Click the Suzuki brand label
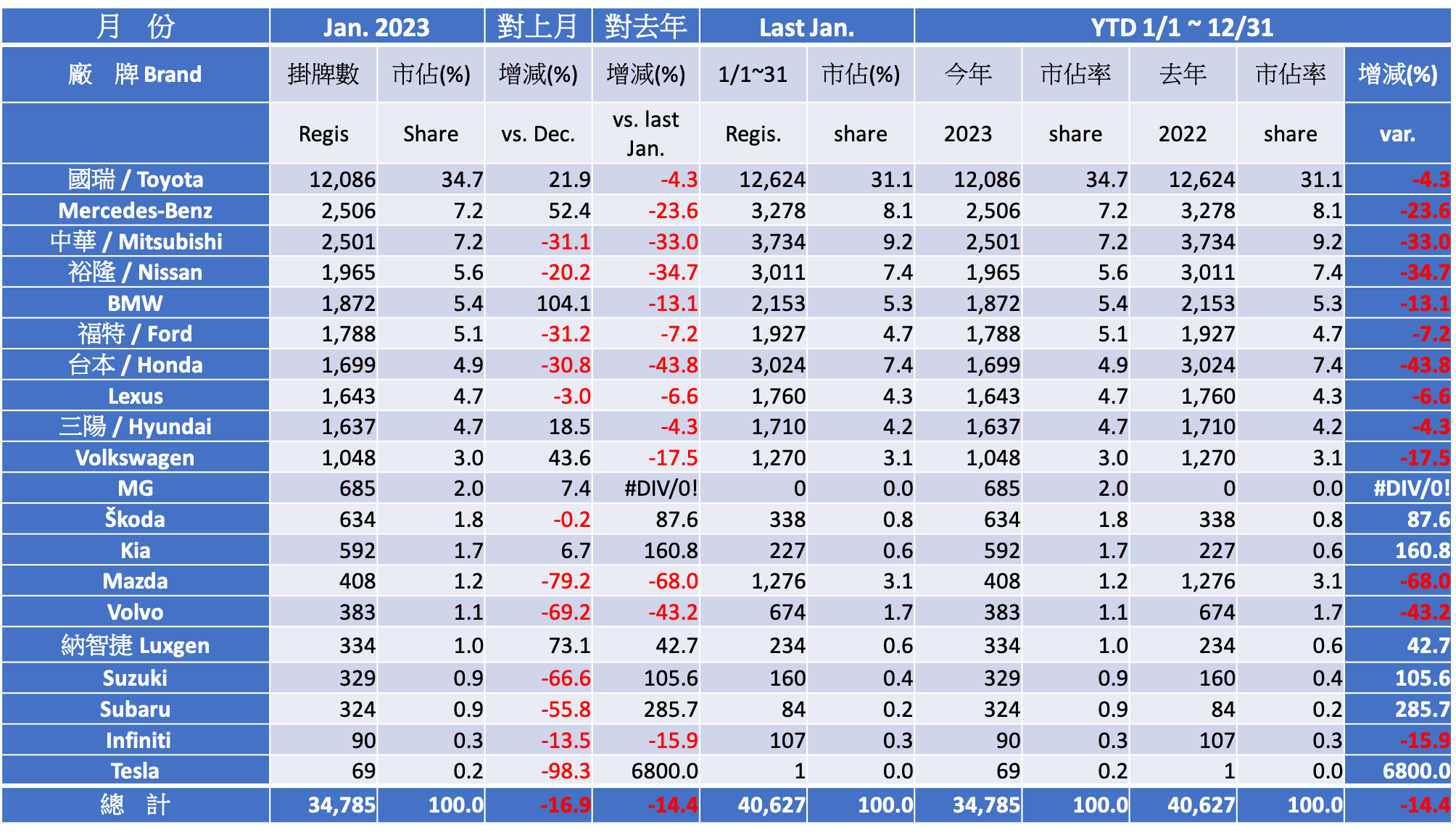Image resolution: width=1456 pixels, height=835 pixels. pyautogui.click(x=136, y=678)
